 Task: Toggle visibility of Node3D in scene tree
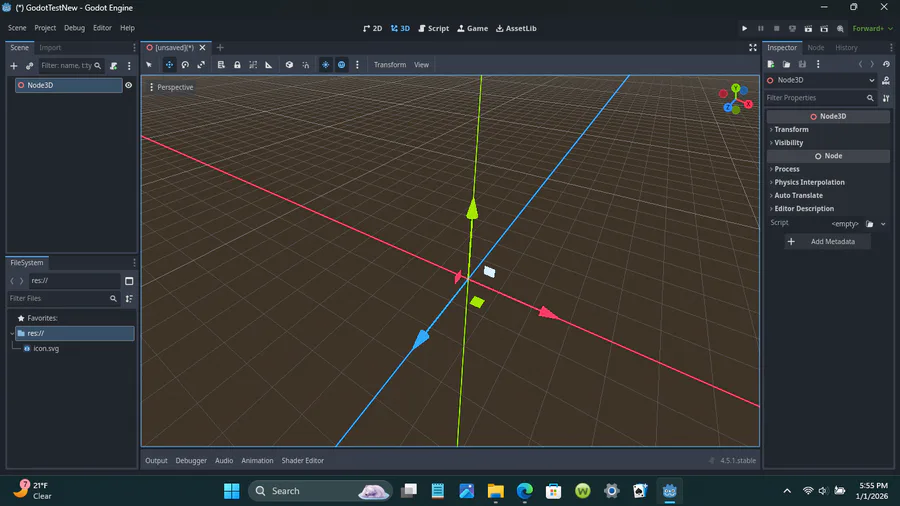[129, 85]
